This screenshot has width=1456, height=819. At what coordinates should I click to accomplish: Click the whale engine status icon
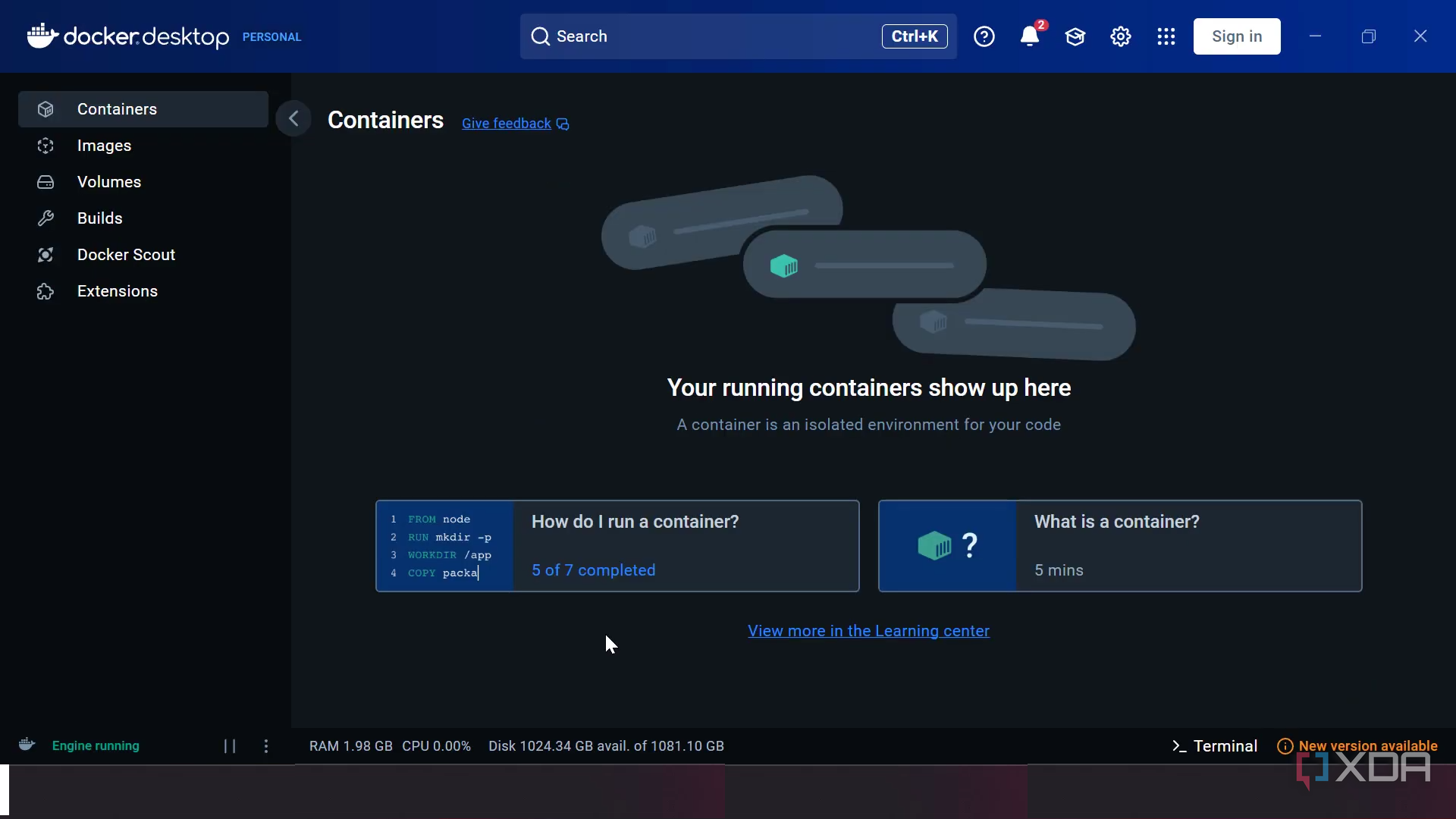[x=27, y=745]
